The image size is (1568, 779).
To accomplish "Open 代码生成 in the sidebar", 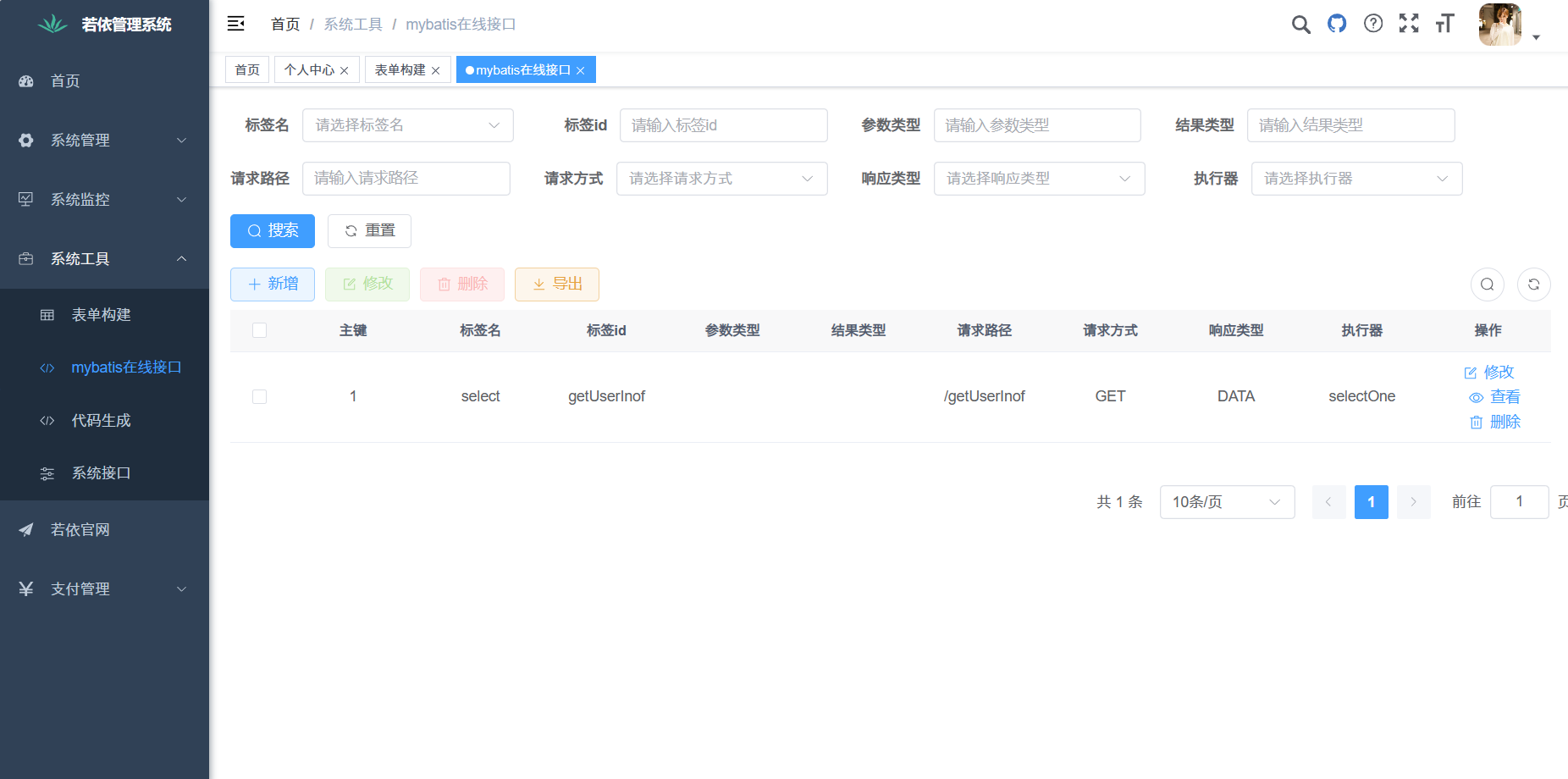I will 102,421.
